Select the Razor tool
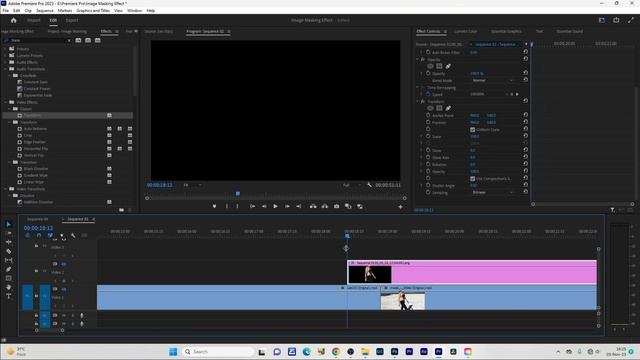Viewport: 640px width, 360px height. [x=9, y=251]
